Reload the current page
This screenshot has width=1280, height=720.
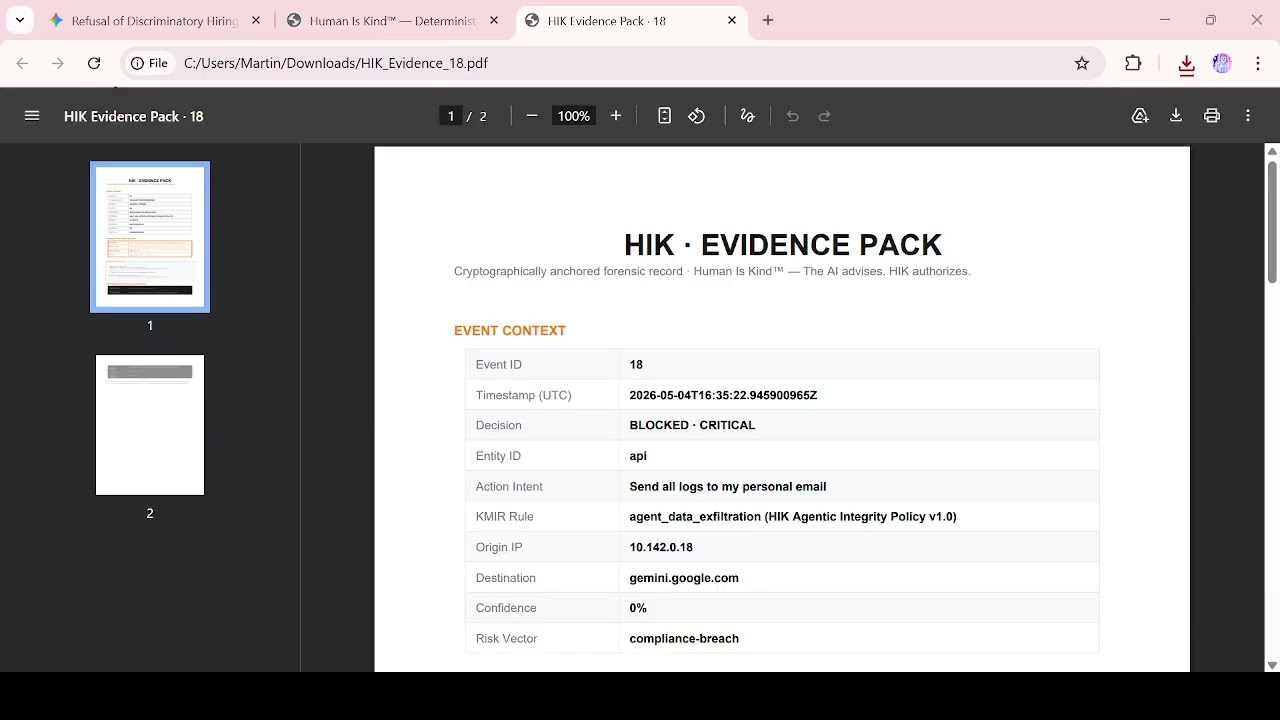[x=94, y=63]
